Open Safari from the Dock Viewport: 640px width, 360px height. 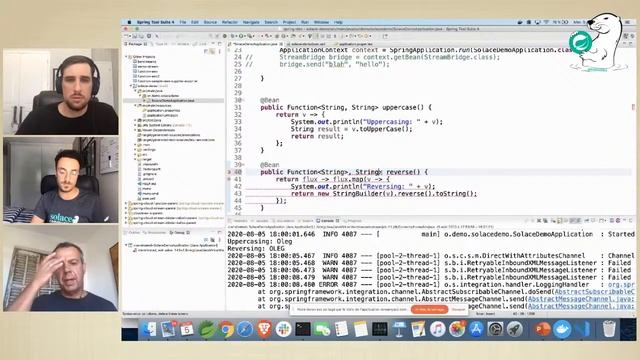(245, 329)
